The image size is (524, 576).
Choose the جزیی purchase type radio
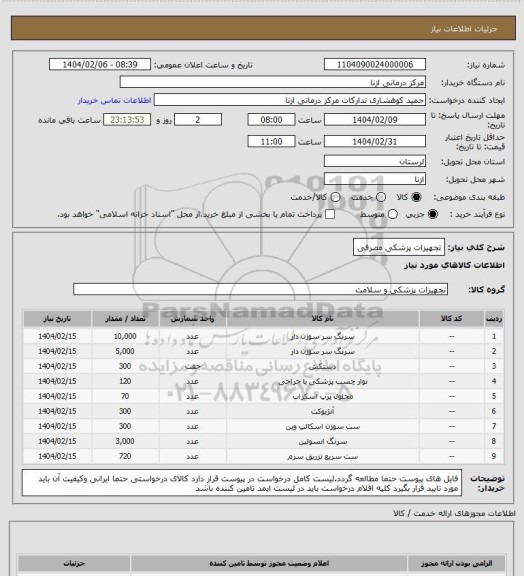433,214
